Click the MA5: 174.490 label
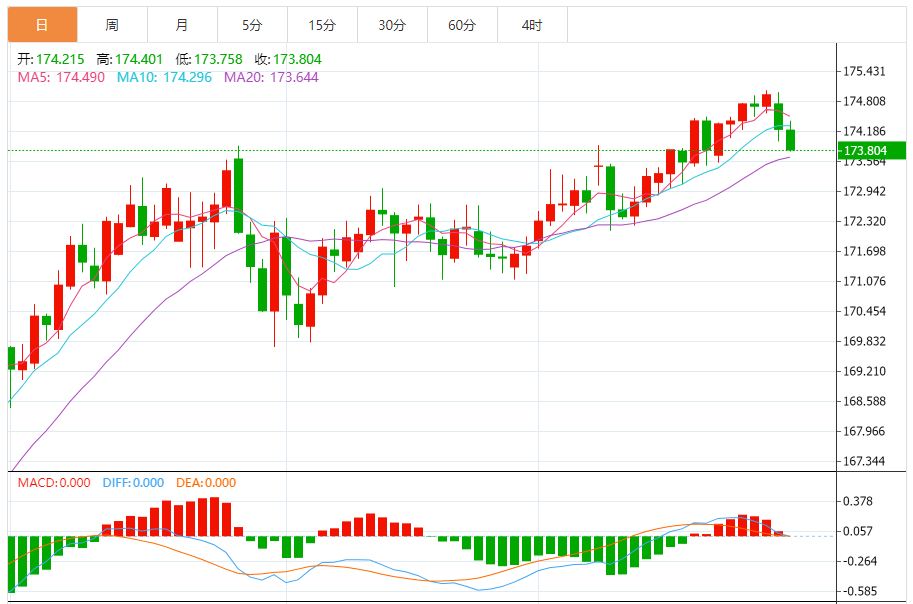Image resolution: width=913 pixels, height=604 pixels. (x=61, y=77)
